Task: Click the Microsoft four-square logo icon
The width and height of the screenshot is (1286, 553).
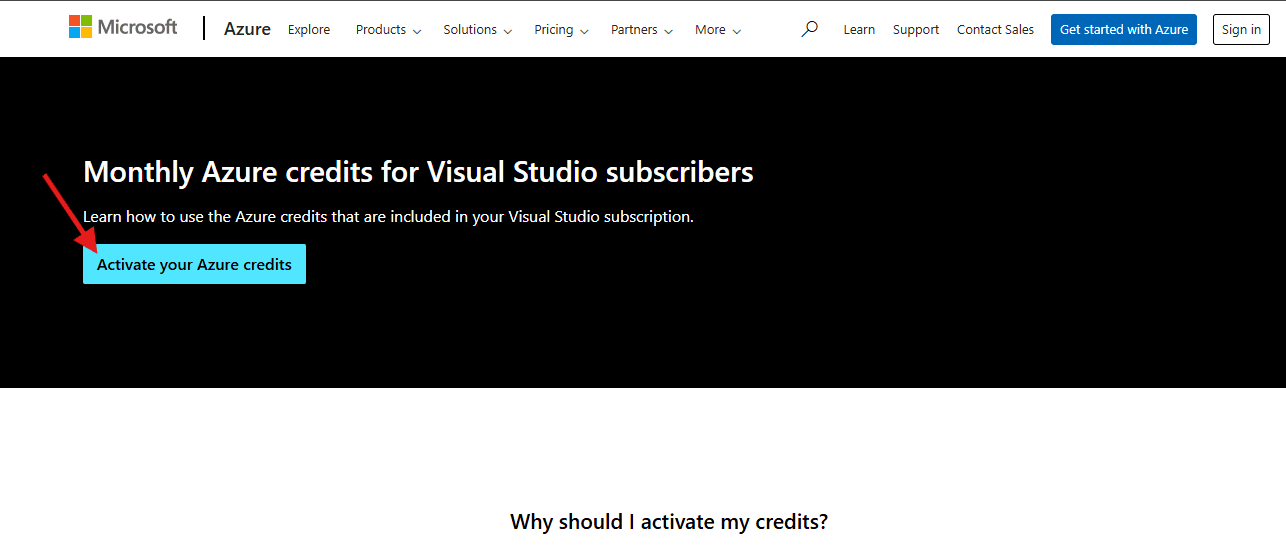Action: [80, 27]
